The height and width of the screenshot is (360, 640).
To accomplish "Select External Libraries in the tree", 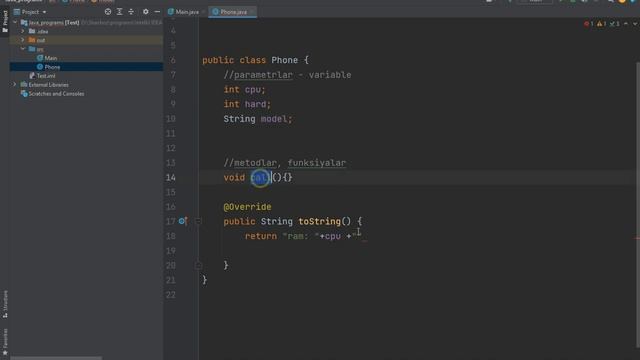I will point(49,84).
